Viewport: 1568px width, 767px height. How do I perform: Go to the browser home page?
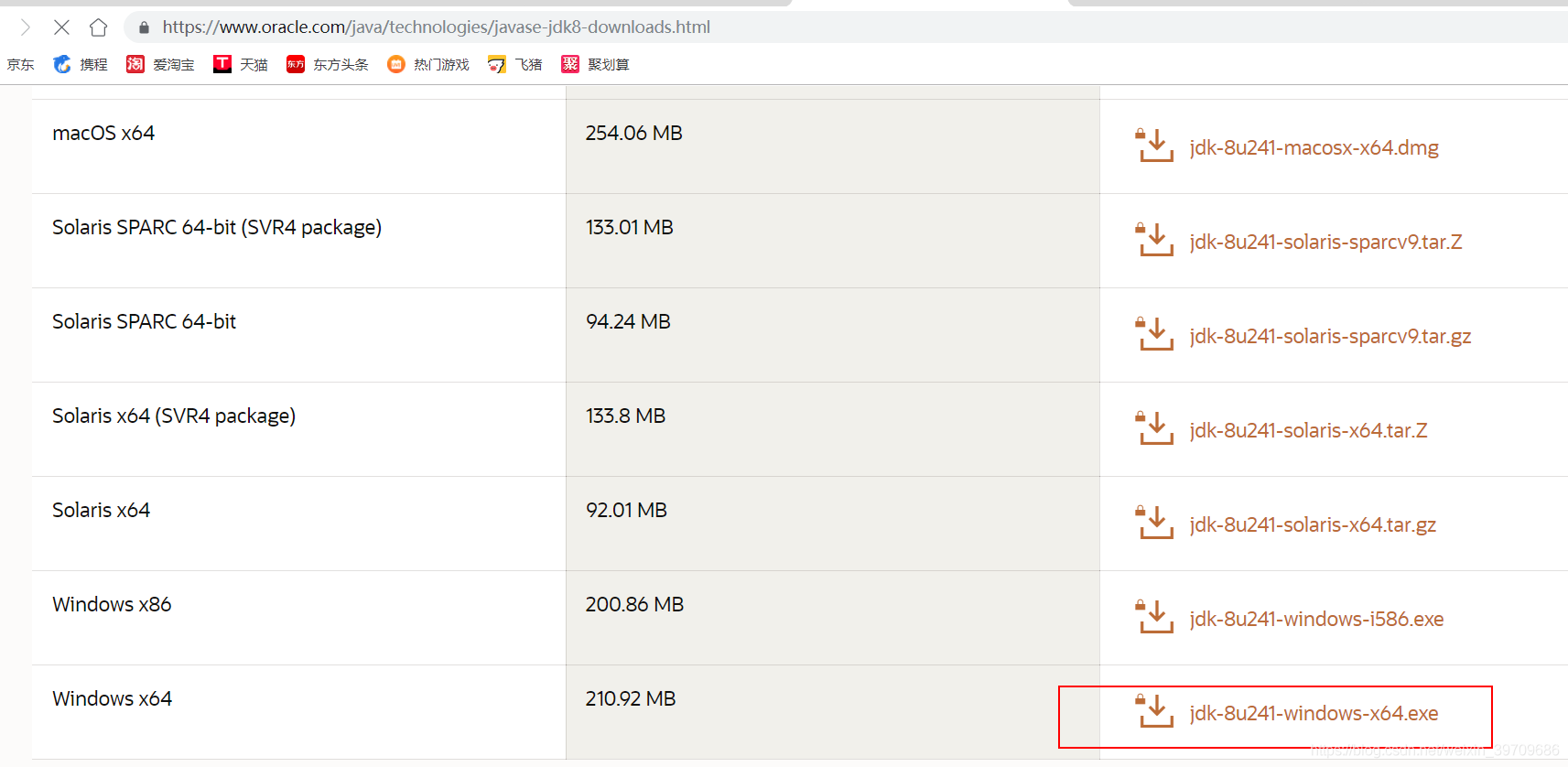[99, 27]
